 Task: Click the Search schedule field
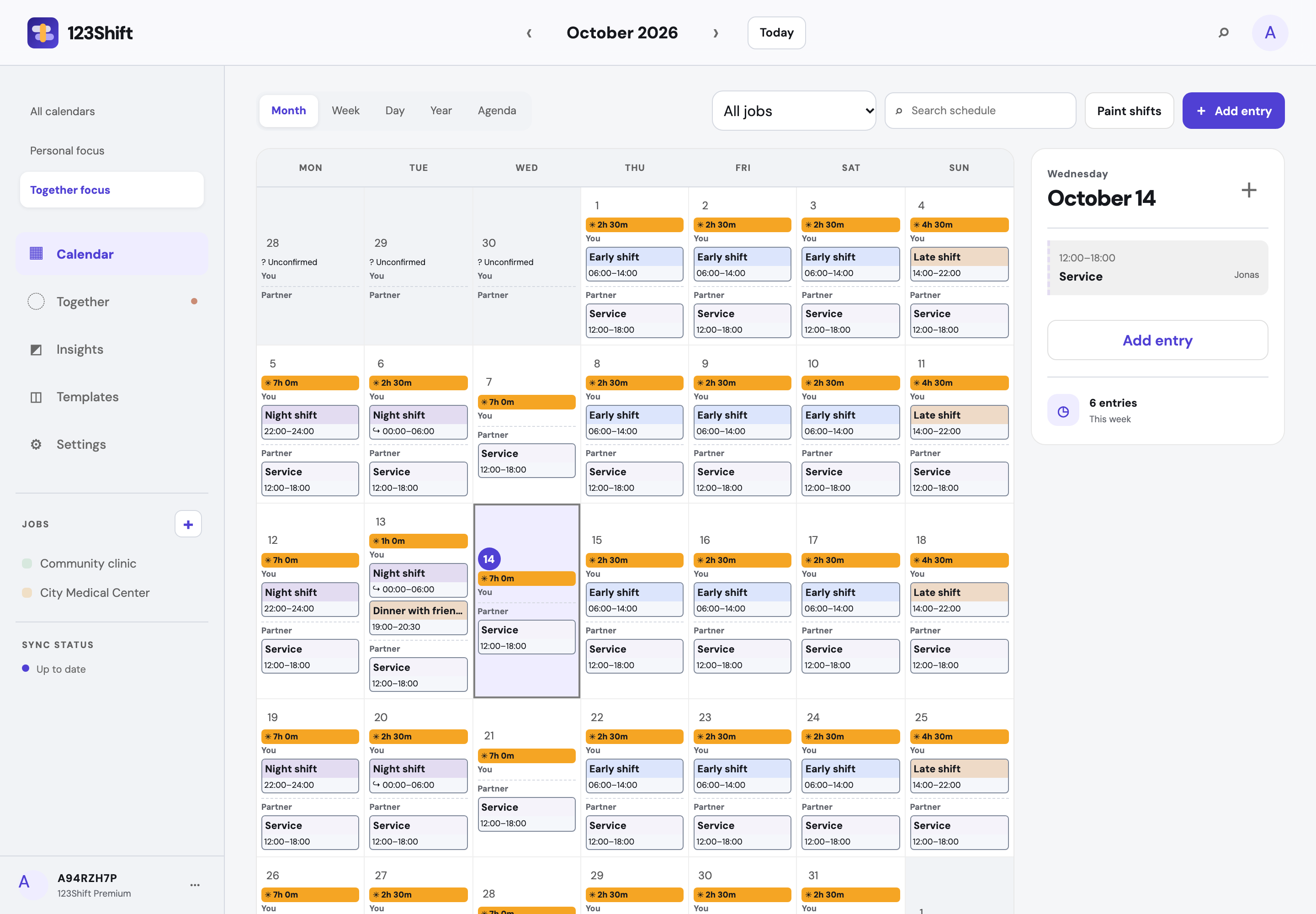point(980,111)
